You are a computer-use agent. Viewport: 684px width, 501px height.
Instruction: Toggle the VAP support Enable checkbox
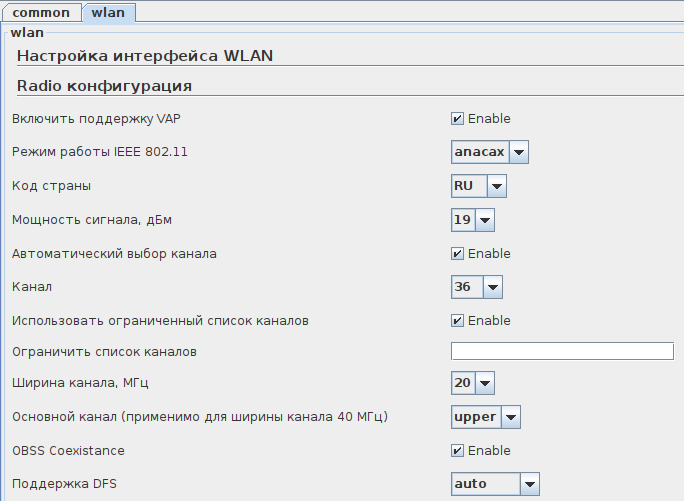pyautogui.click(x=457, y=119)
